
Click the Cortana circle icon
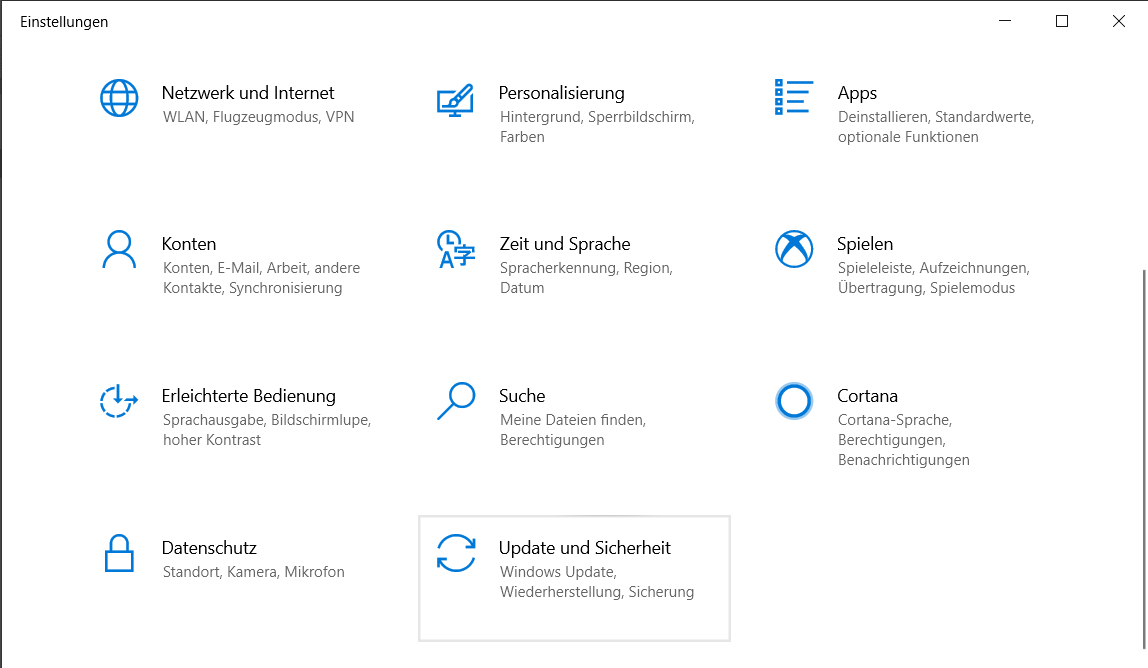pos(793,401)
